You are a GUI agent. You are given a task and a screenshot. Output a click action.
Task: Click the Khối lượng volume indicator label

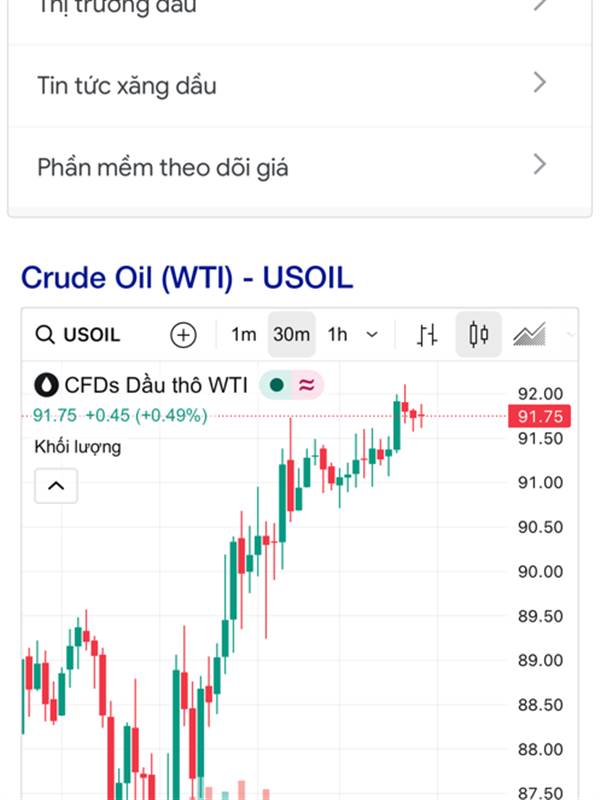(78, 446)
